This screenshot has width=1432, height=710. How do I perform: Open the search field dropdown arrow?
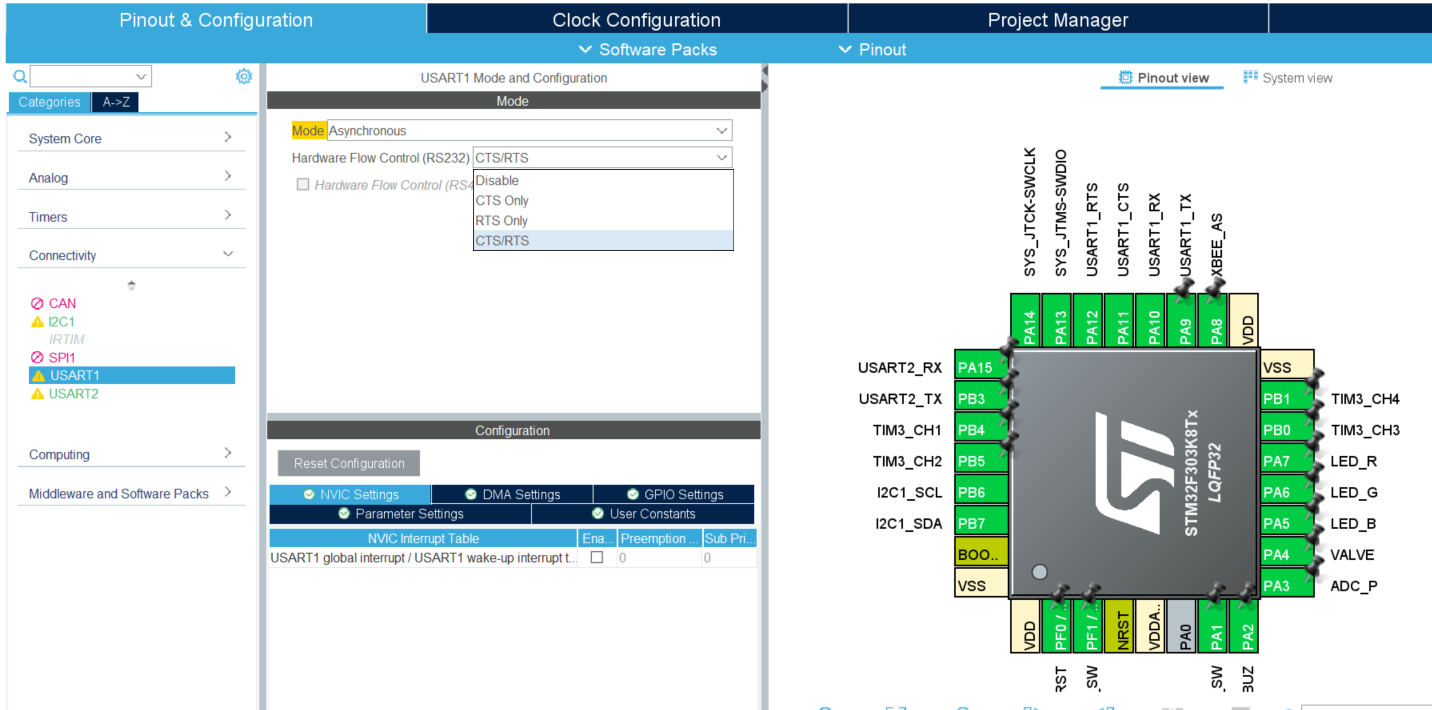click(140, 76)
